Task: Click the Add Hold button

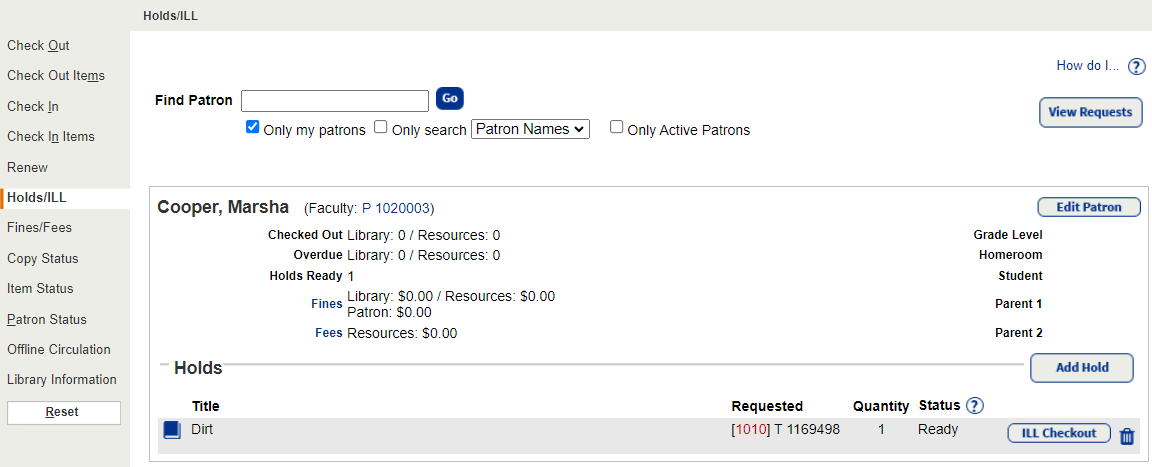Action: [x=1082, y=368]
